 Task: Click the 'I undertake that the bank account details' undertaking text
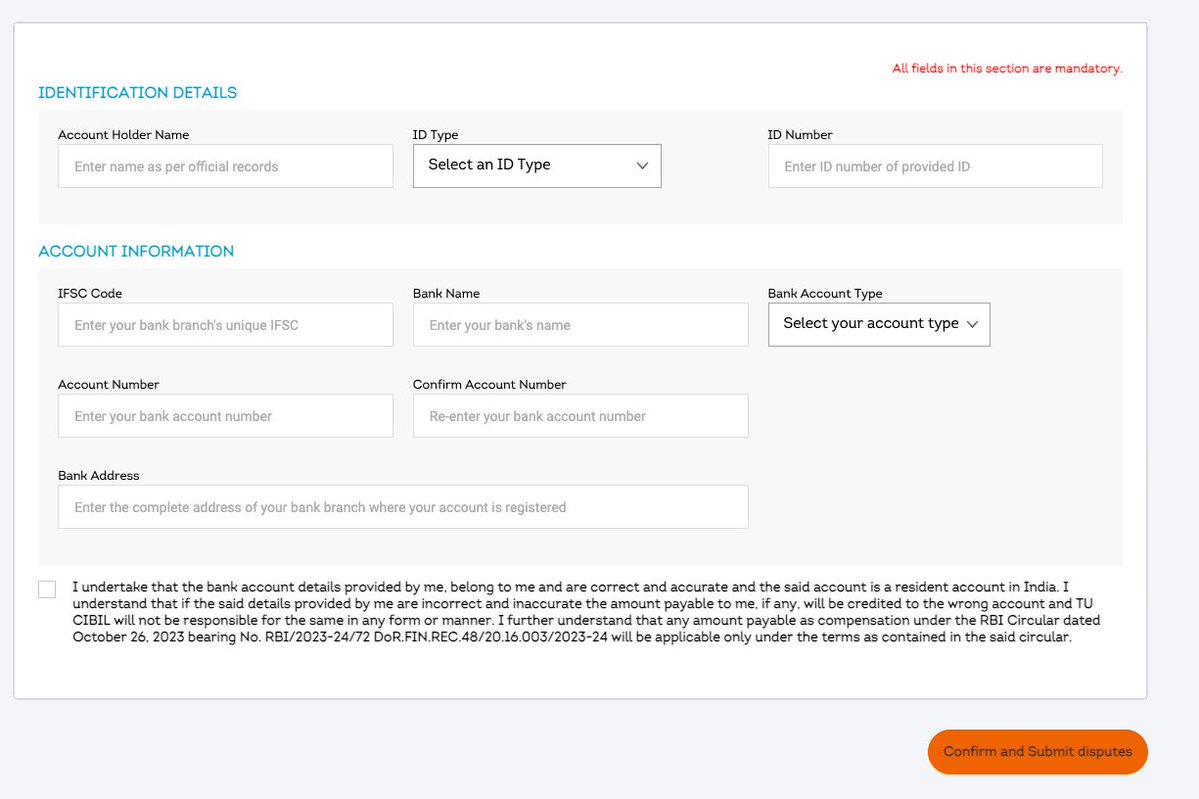pos(586,612)
